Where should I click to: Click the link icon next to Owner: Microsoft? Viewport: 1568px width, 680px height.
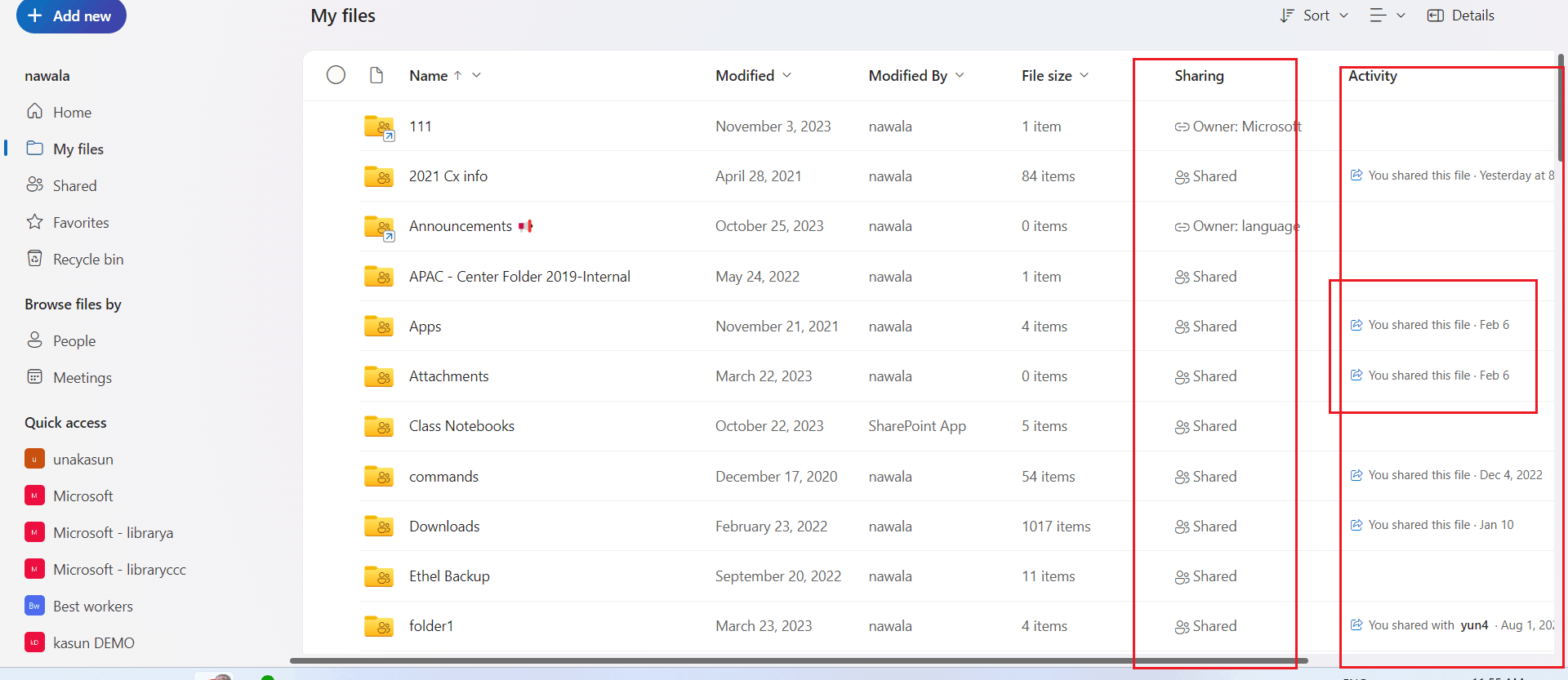pyautogui.click(x=1182, y=127)
